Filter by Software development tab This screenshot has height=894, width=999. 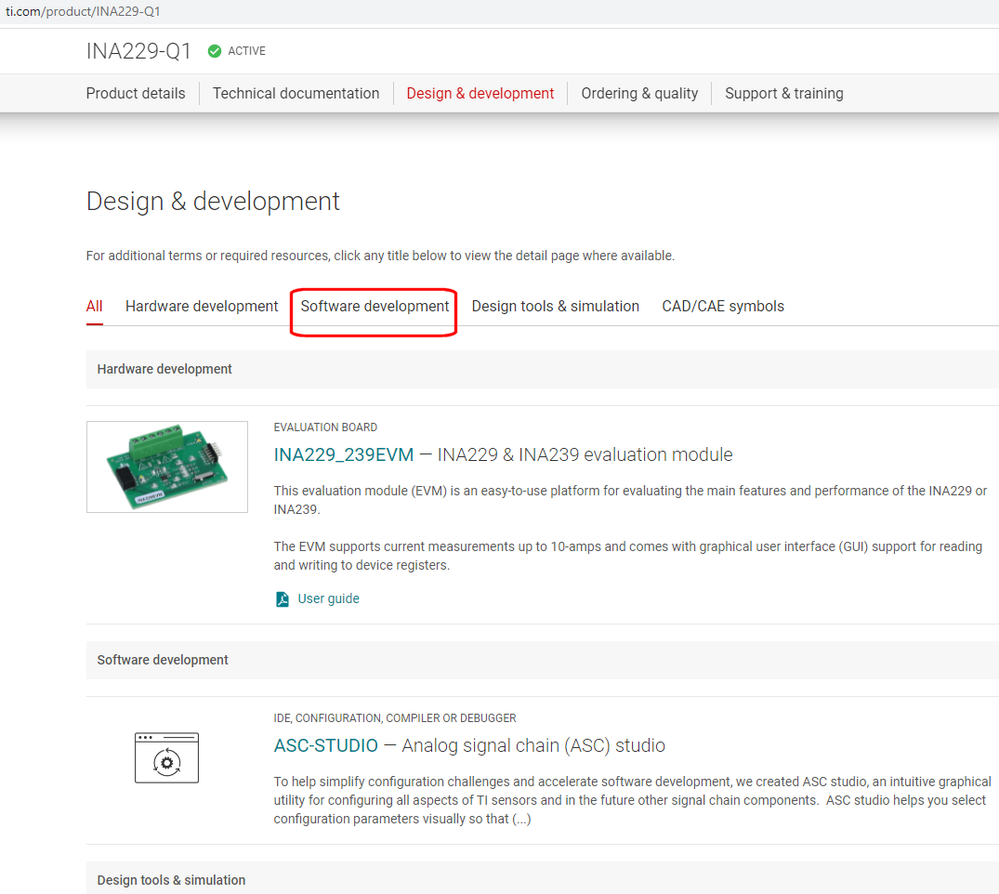pyautogui.click(x=375, y=306)
